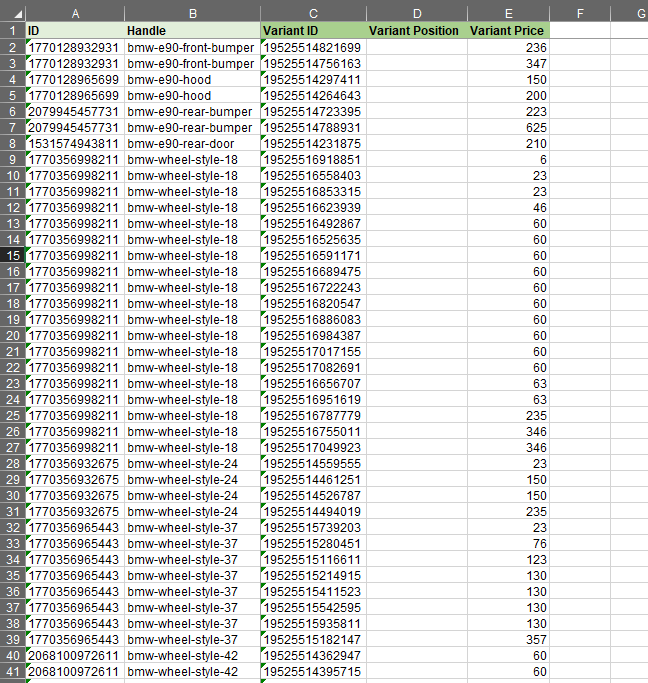Select price cell 123 in row 34
The height and width of the screenshot is (683, 648).
pyautogui.click(x=509, y=560)
